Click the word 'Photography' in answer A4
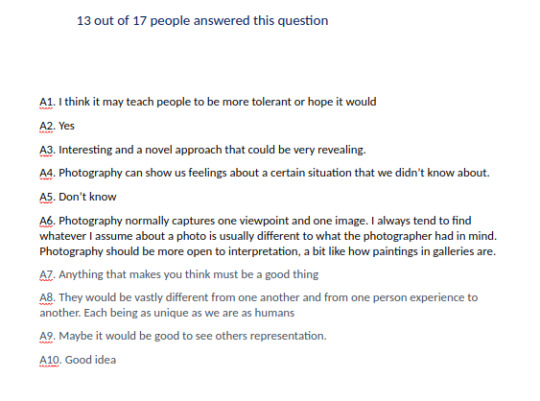 point(90,173)
